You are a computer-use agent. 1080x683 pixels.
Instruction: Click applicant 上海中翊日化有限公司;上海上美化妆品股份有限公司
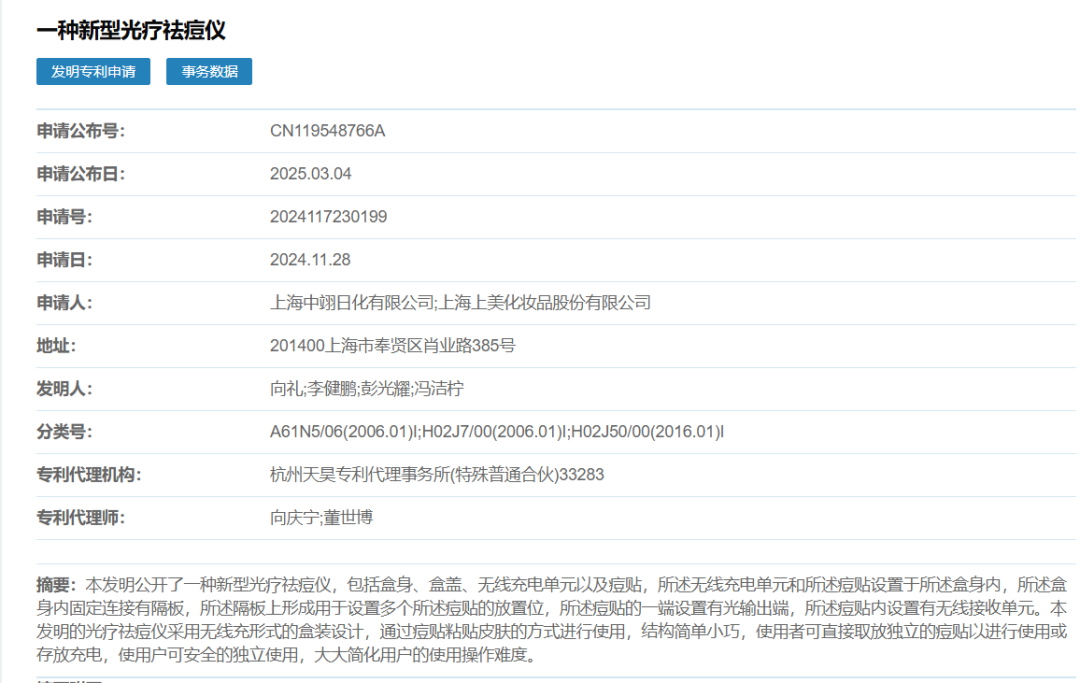tap(460, 302)
